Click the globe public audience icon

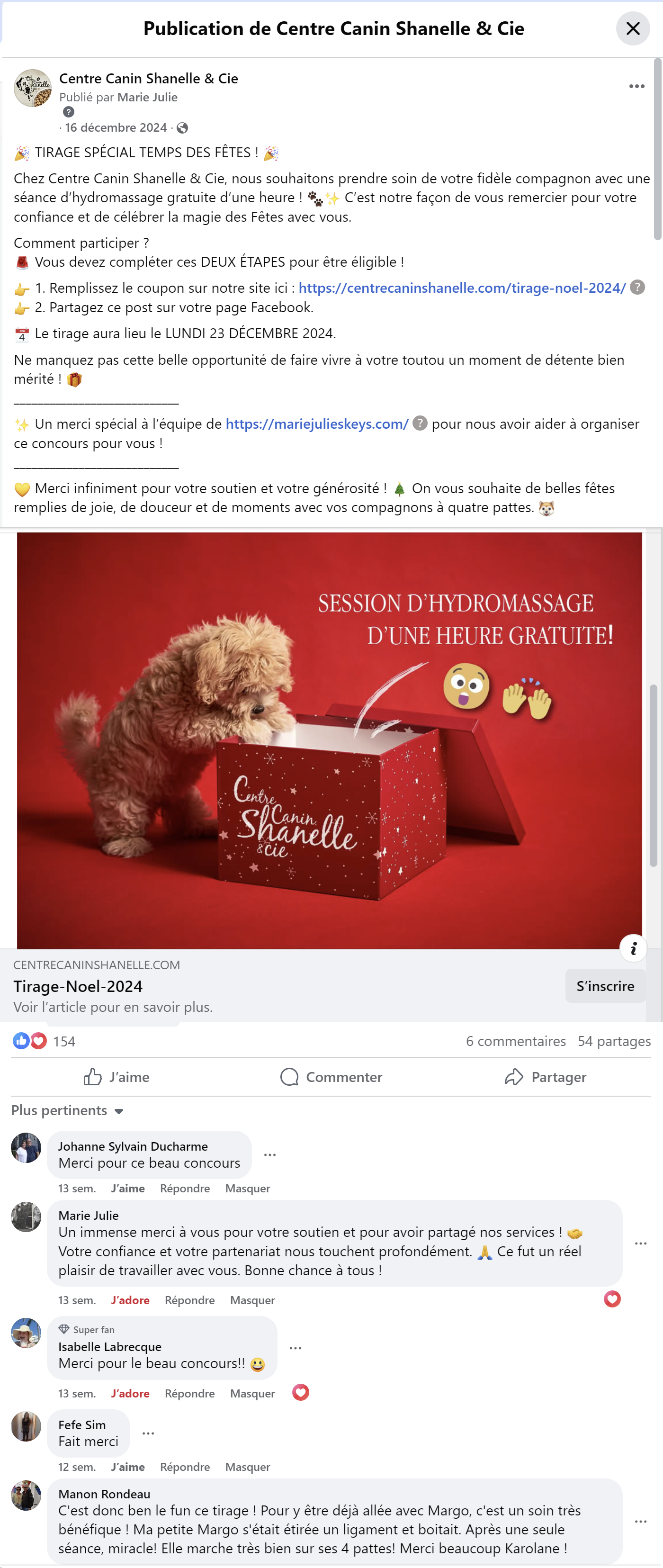pos(182,128)
